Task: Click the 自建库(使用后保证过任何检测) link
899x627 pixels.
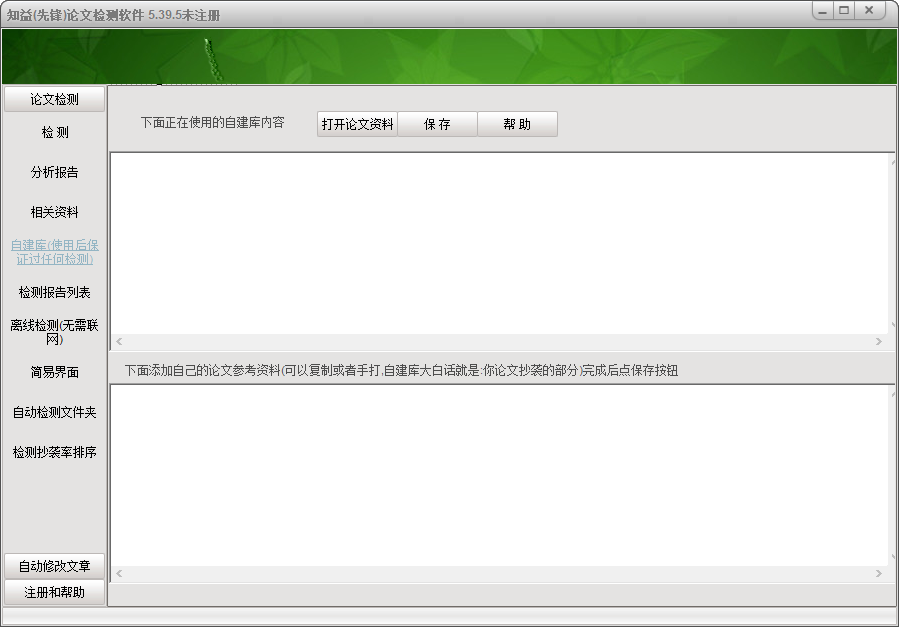Action: pos(54,252)
